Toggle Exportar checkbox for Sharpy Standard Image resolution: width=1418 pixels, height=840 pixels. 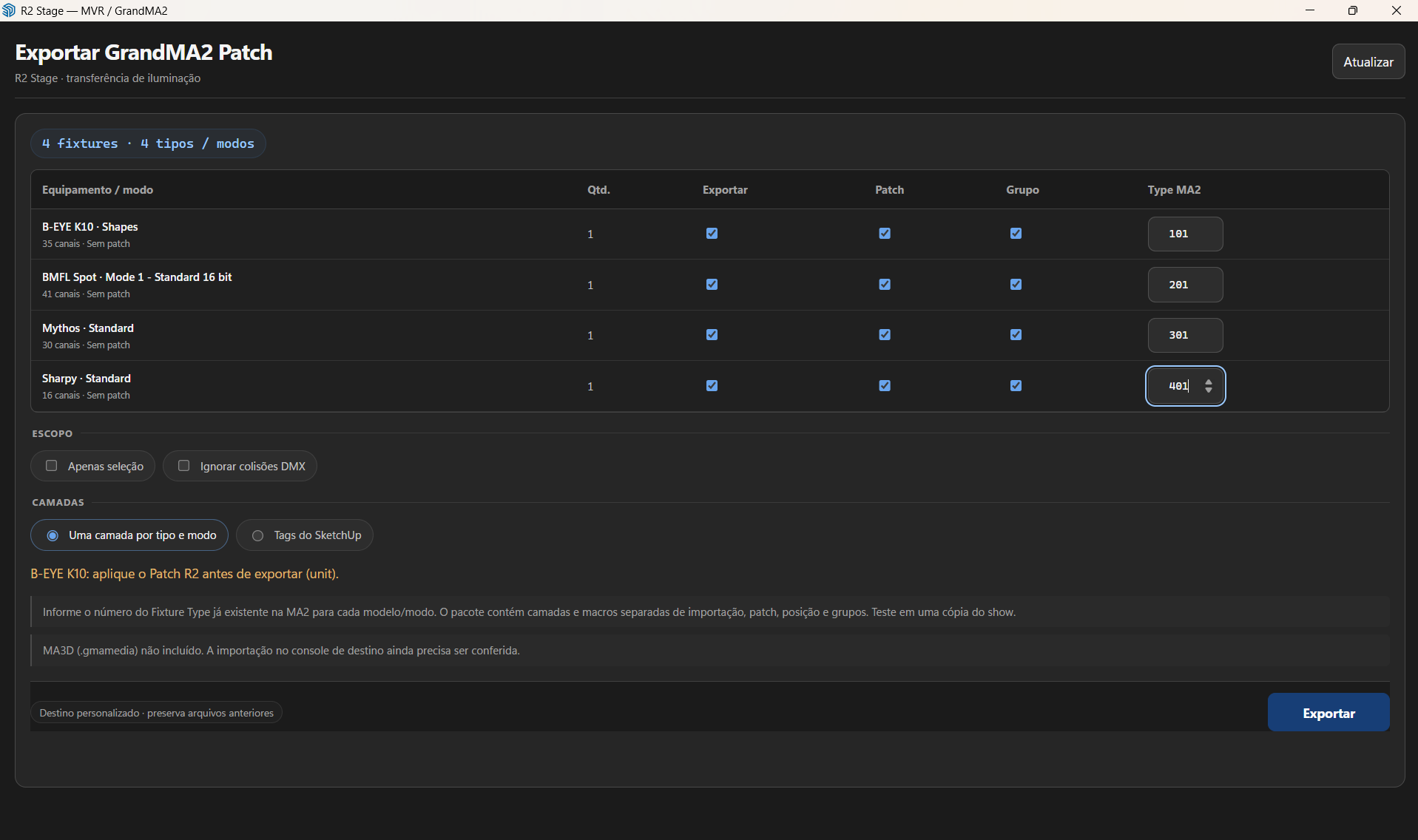pyautogui.click(x=712, y=386)
